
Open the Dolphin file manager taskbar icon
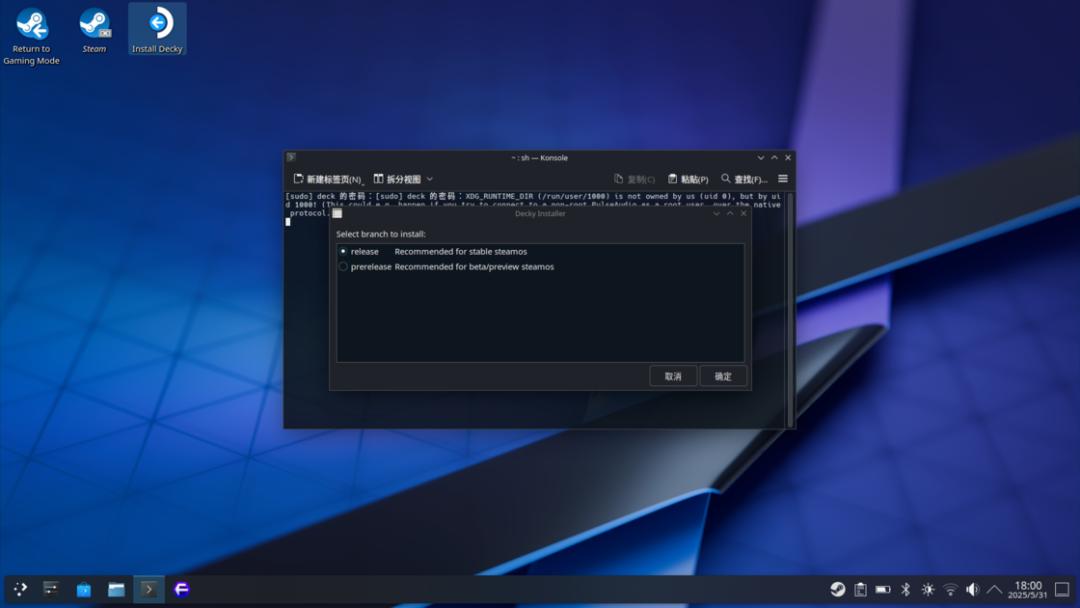(116, 589)
